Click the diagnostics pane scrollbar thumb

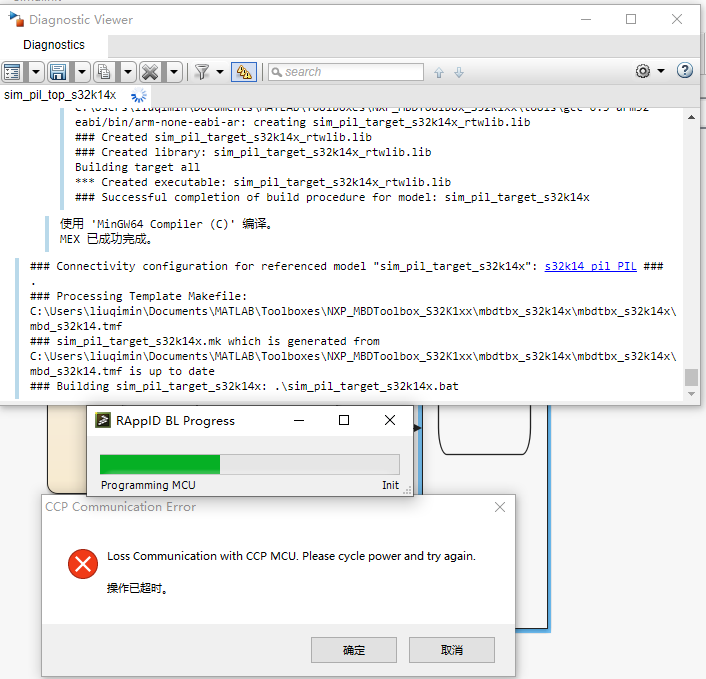pyautogui.click(x=692, y=377)
